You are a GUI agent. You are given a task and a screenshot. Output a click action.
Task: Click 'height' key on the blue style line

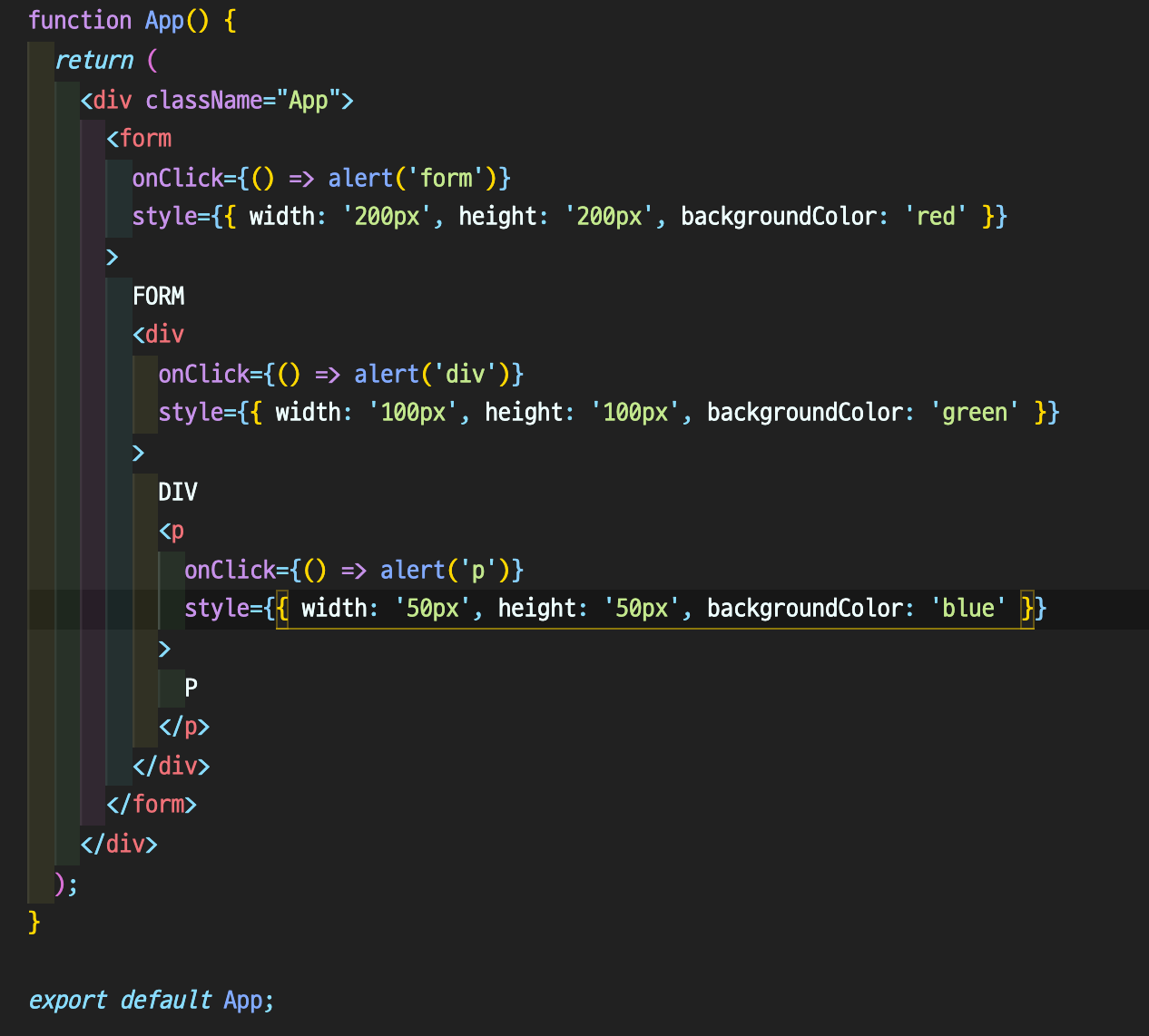click(x=536, y=608)
